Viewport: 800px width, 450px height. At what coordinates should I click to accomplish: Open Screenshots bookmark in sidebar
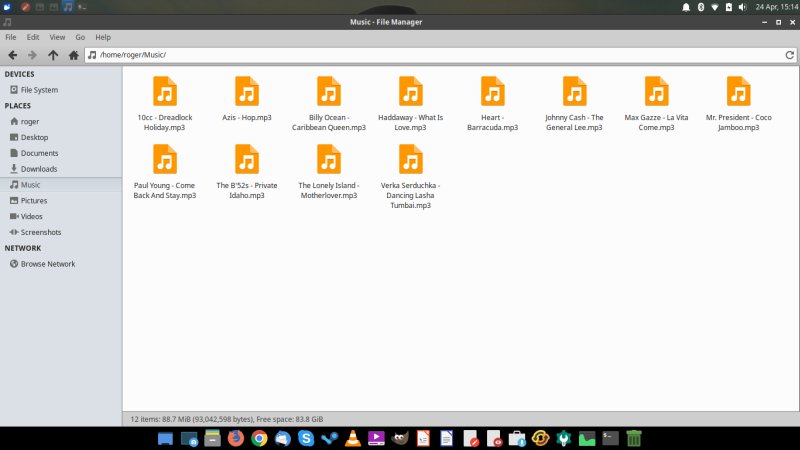point(61,232)
